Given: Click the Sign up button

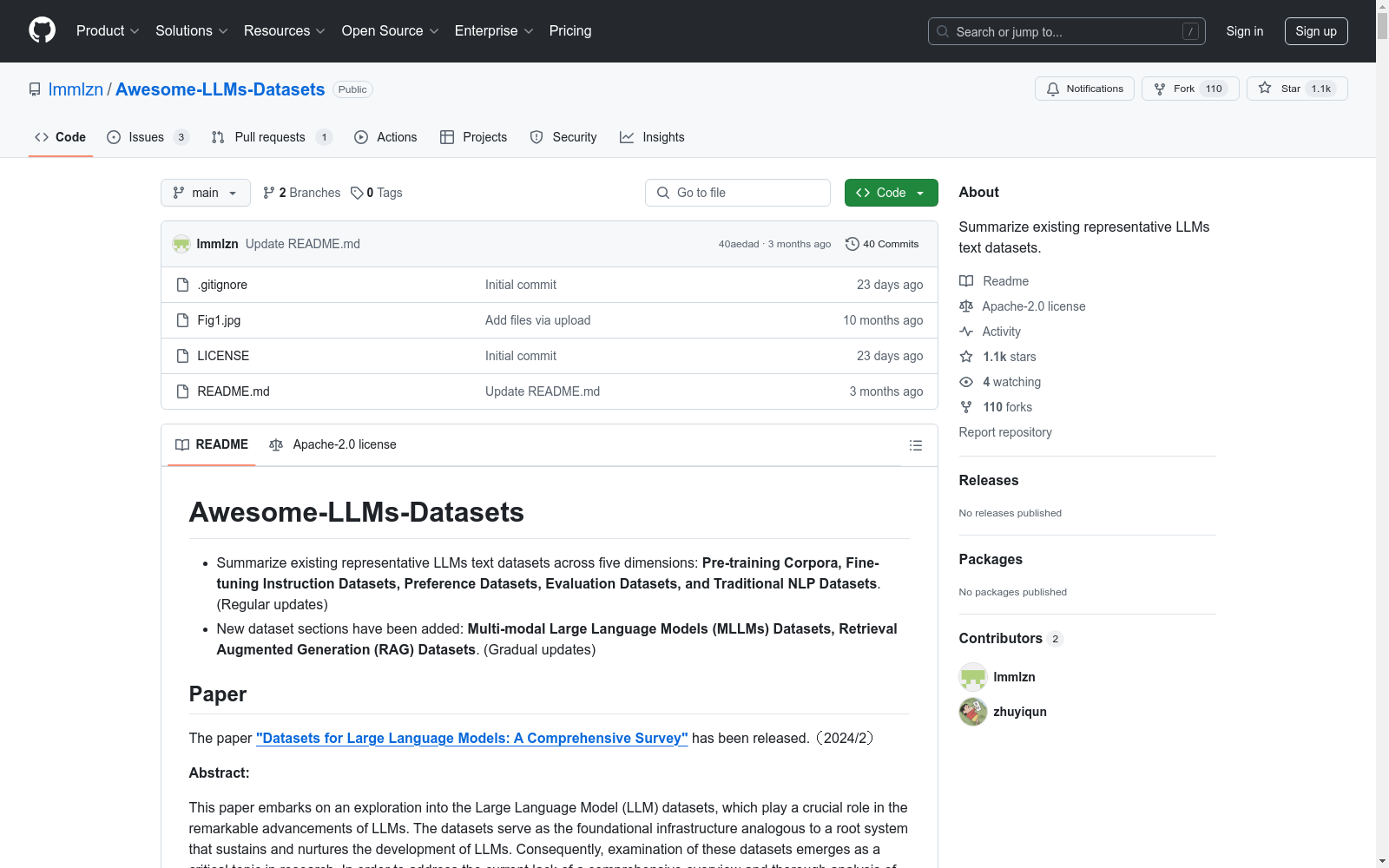Looking at the screenshot, I should coord(1316,31).
